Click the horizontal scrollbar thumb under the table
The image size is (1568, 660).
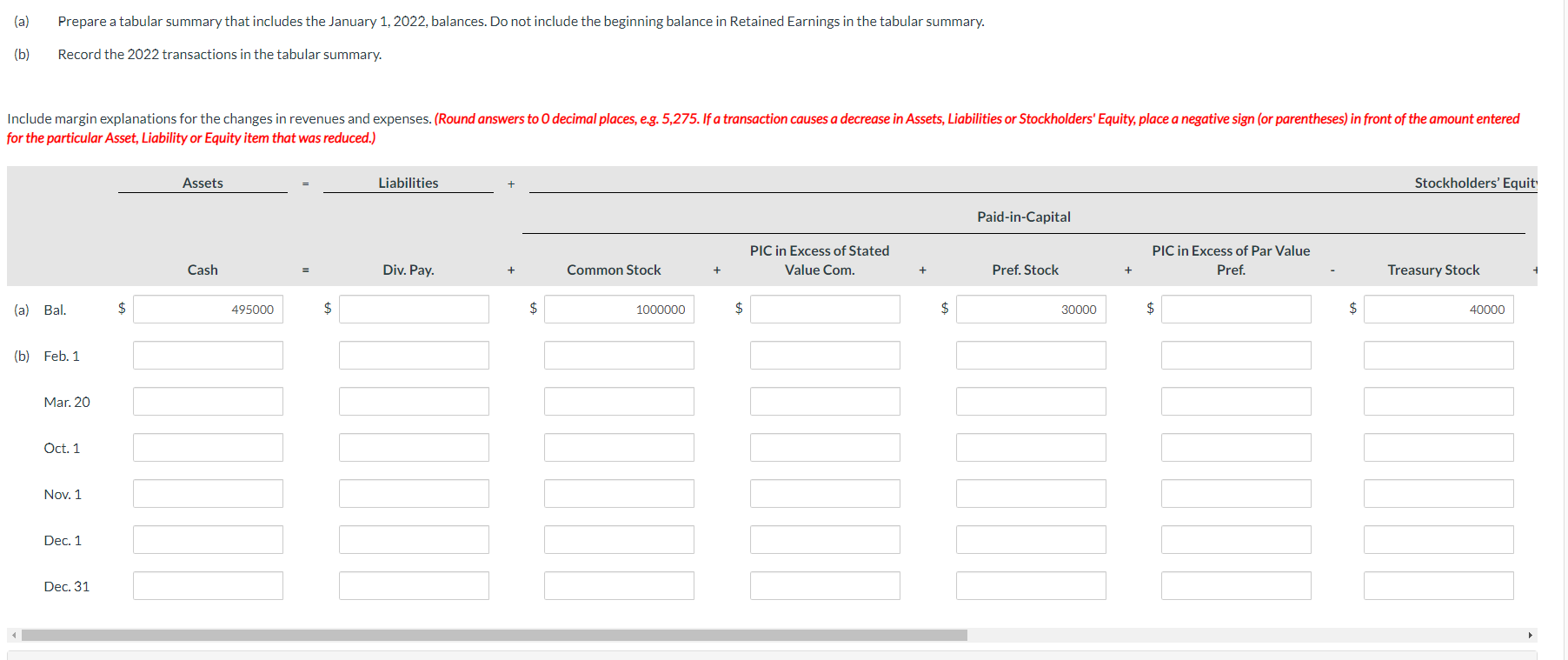pos(494,635)
